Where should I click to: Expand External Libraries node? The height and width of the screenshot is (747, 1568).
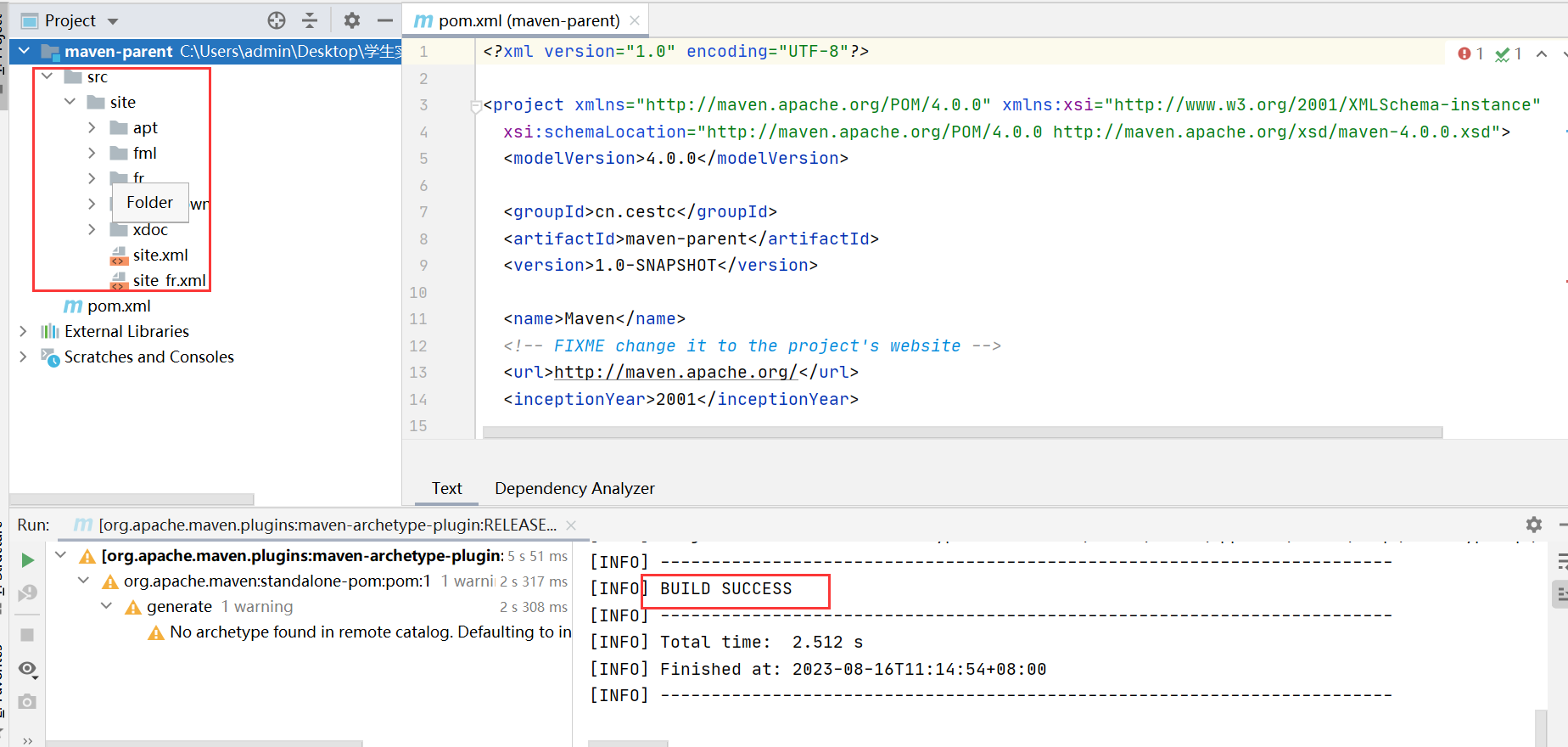24,331
